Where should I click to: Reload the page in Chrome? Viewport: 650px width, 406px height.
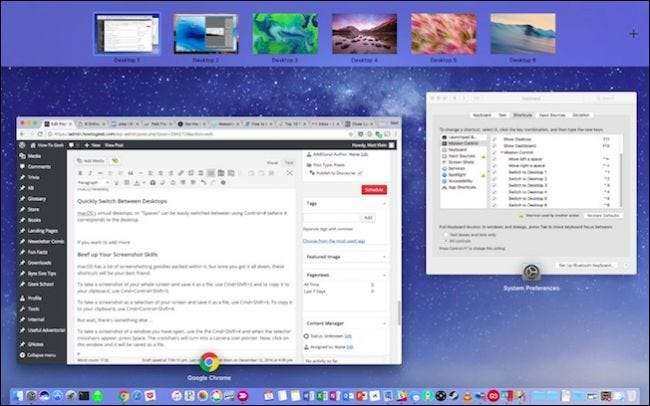click(40, 134)
